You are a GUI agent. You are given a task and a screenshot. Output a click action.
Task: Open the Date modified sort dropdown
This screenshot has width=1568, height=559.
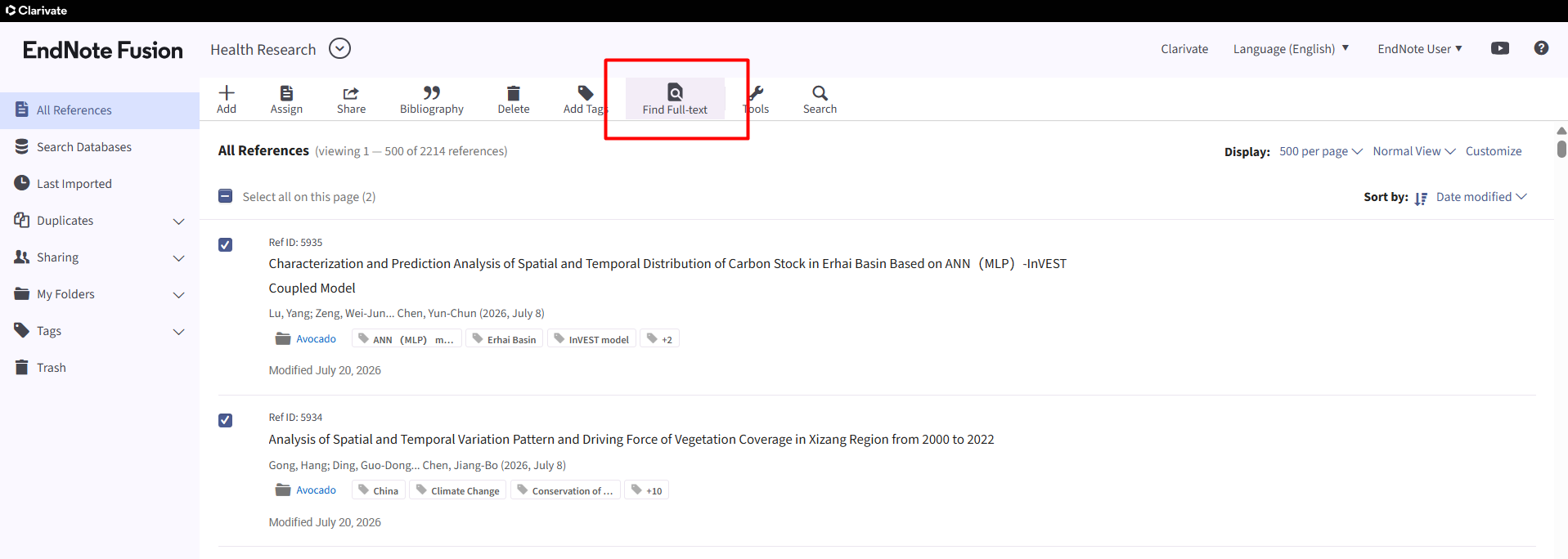click(1481, 197)
